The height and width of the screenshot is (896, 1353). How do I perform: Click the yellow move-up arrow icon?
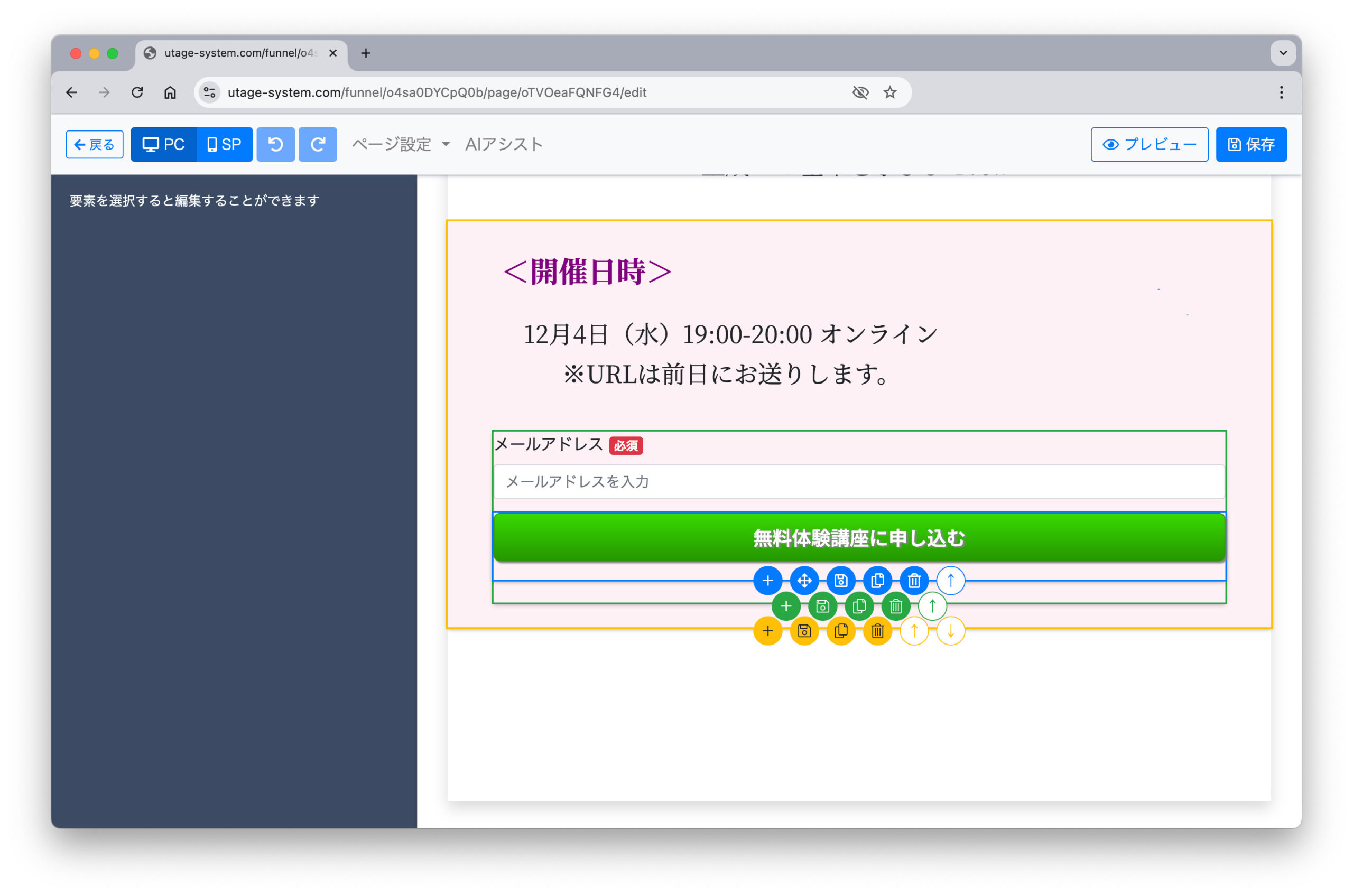click(x=914, y=631)
